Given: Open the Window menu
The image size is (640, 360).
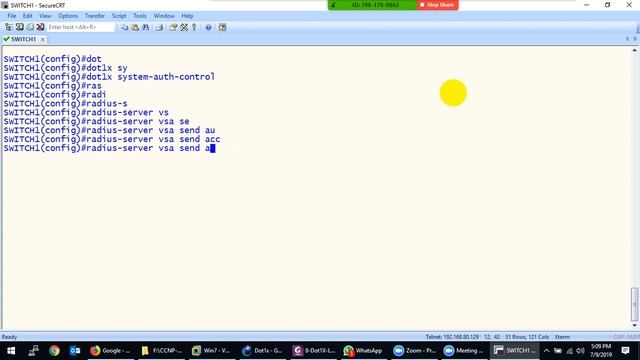Looking at the screenshot, I should click(164, 16).
